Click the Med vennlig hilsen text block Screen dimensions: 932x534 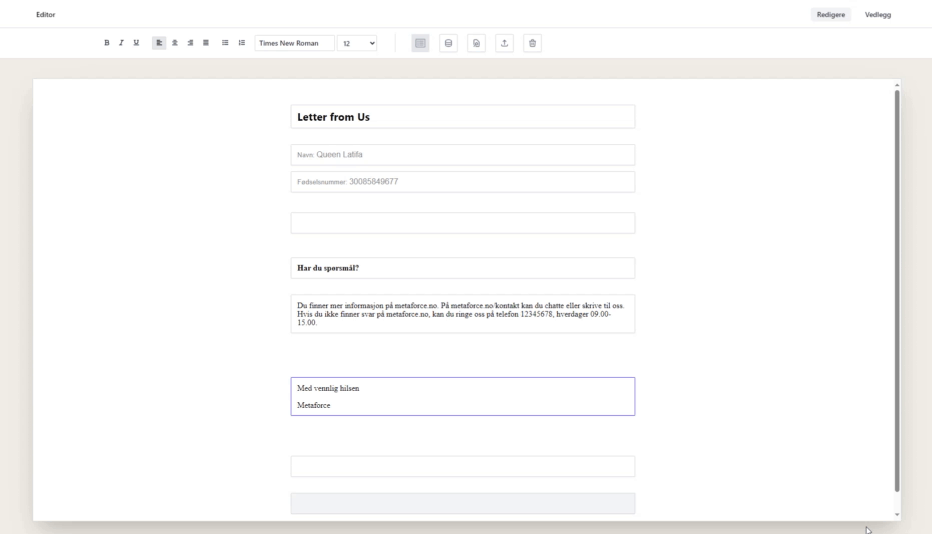coord(462,396)
